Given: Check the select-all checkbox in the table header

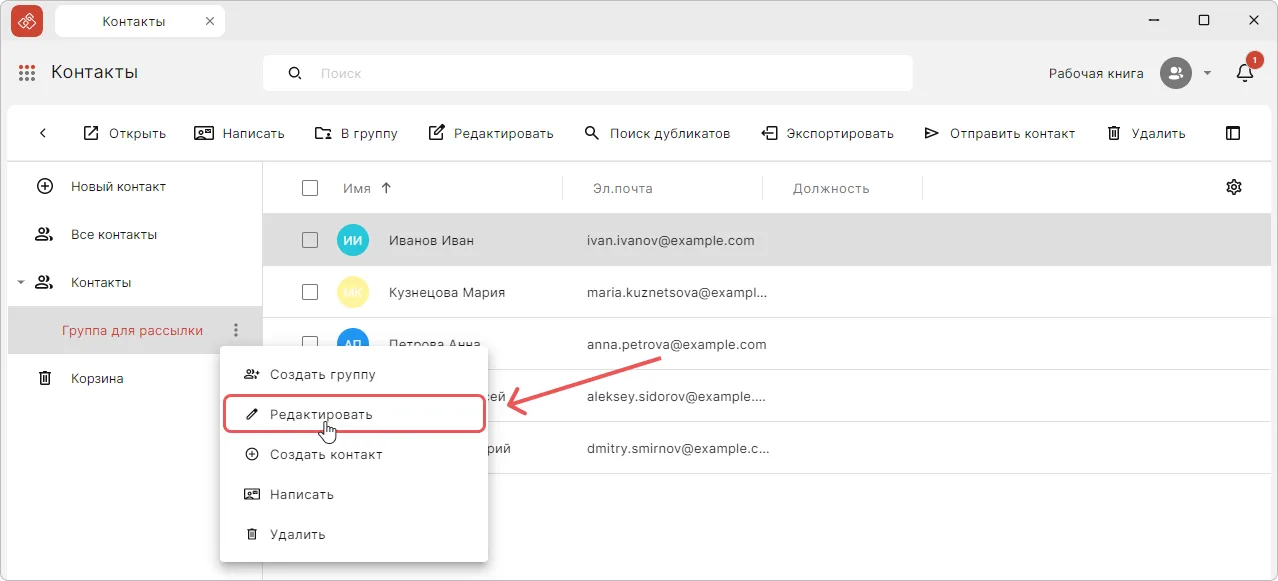Looking at the screenshot, I should (310, 187).
